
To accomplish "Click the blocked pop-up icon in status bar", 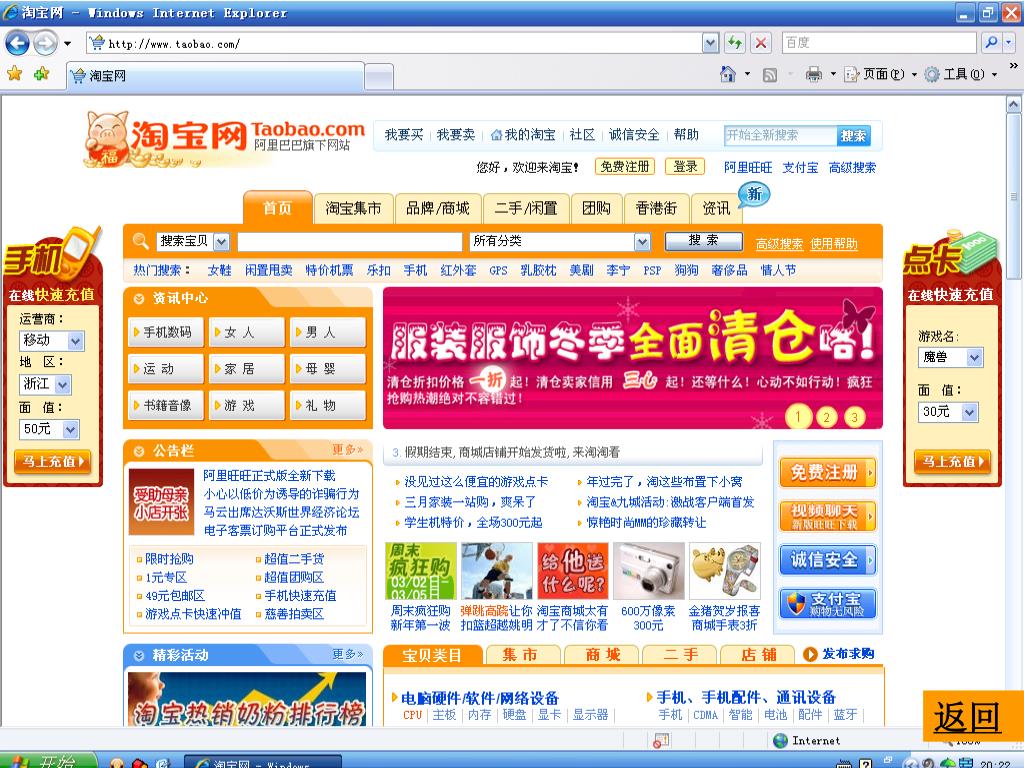I will coord(662,741).
